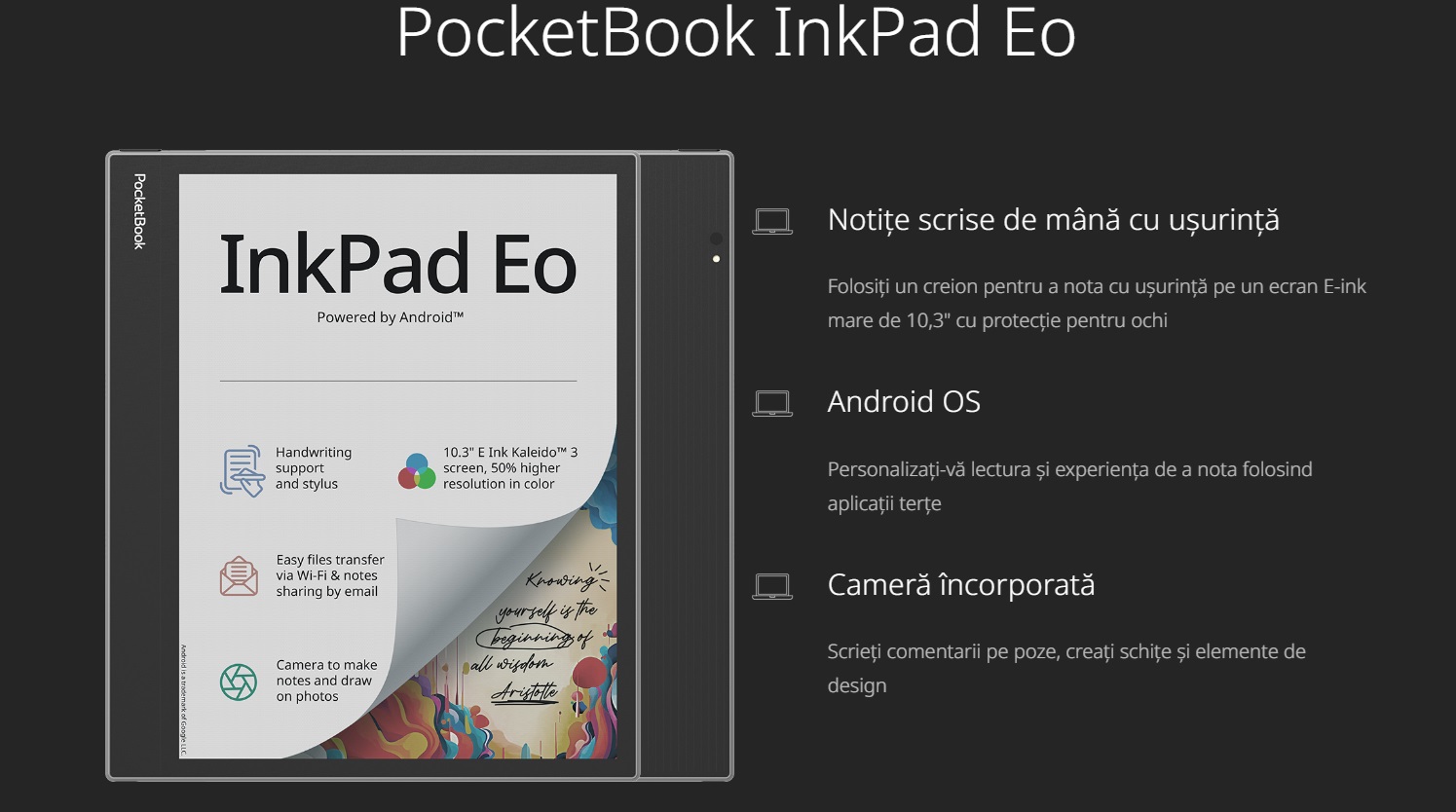
Task: Click the InkPad Eo logo on the screen
Action: 397,264
